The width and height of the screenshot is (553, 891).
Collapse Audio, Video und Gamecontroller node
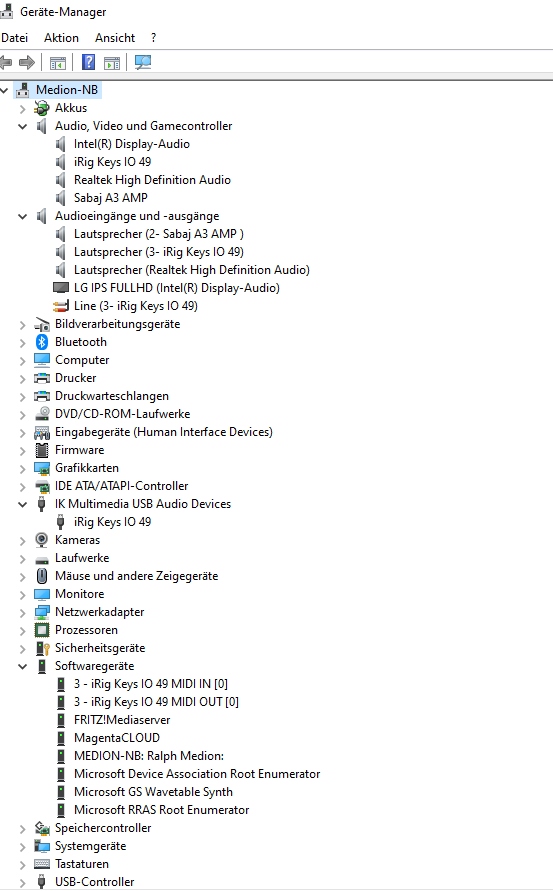coord(23,126)
